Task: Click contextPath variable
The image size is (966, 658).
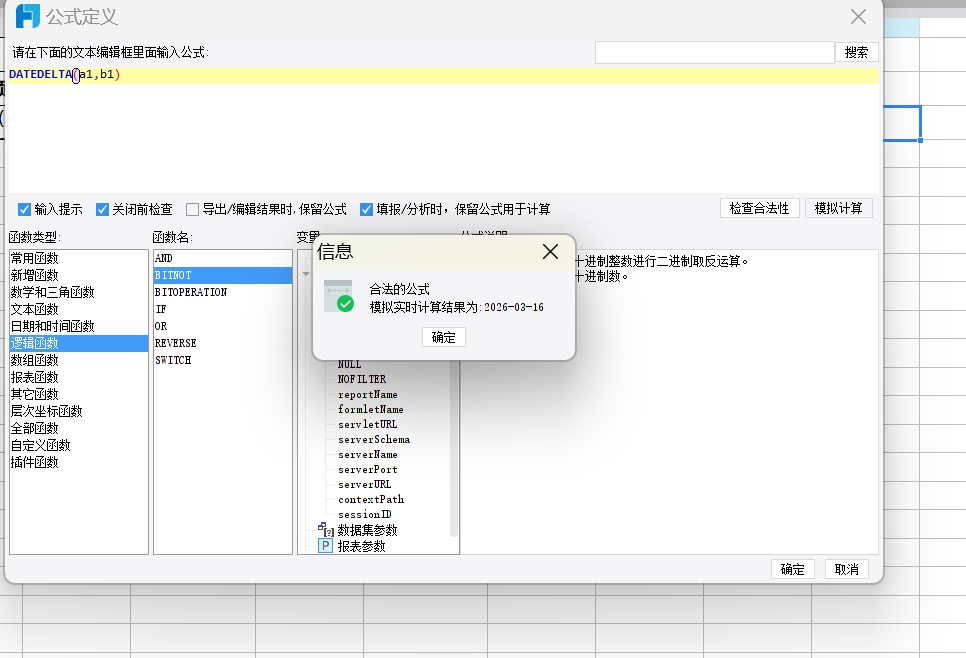Action: coord(371,499)
